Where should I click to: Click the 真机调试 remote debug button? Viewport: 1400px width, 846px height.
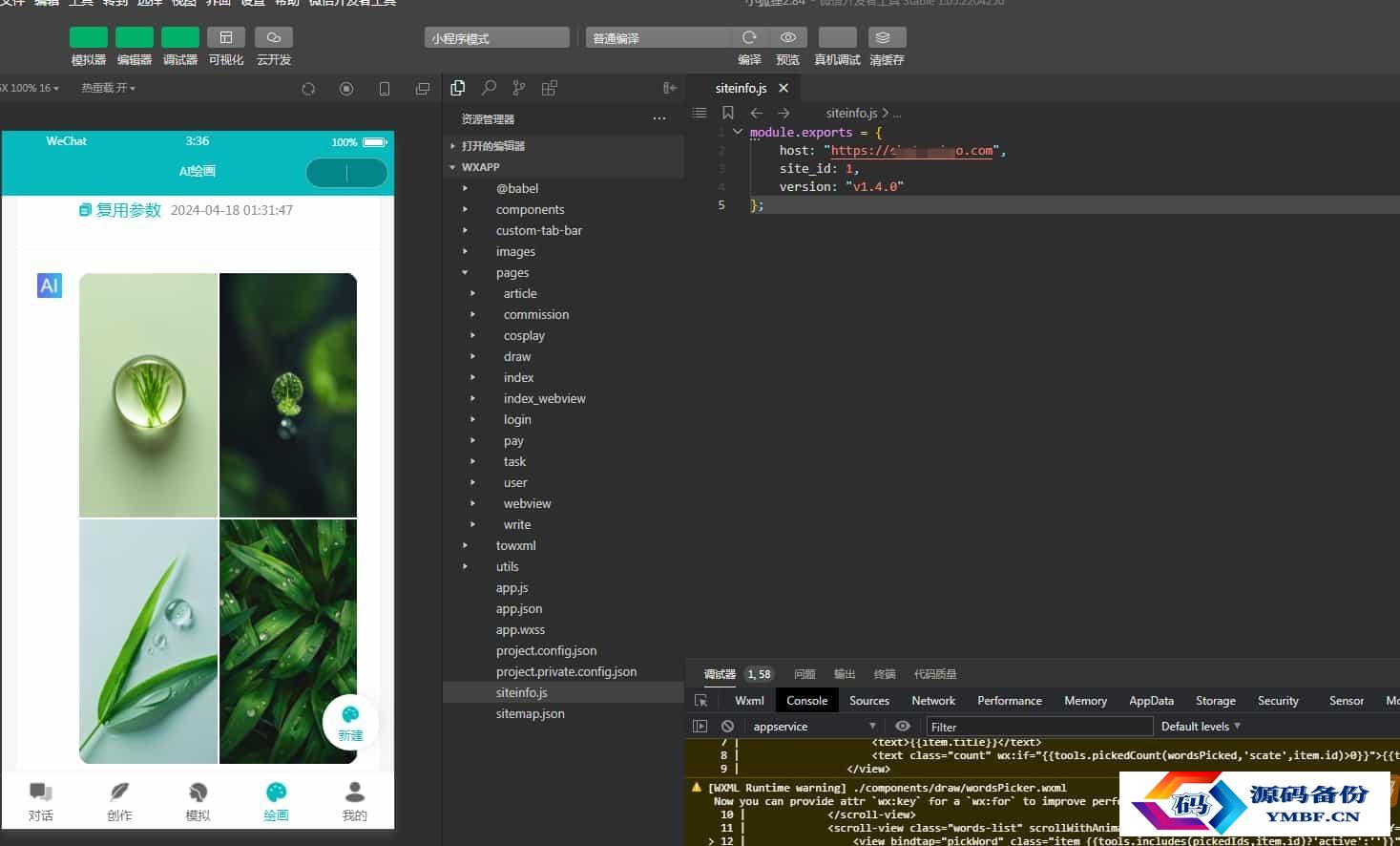(837, 37)
